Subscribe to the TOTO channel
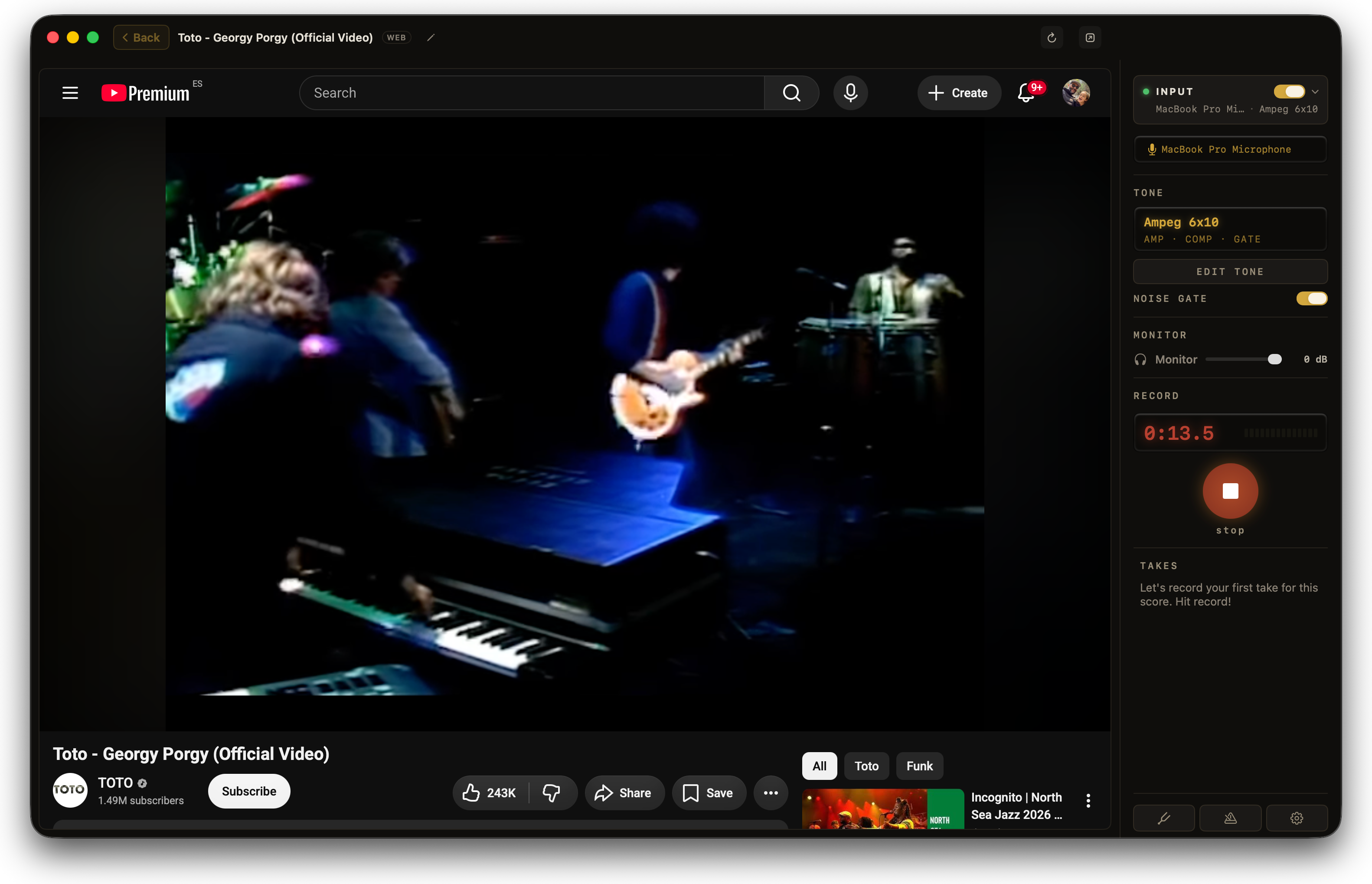Screen dimensions: 1372x884 coord(249,791)
